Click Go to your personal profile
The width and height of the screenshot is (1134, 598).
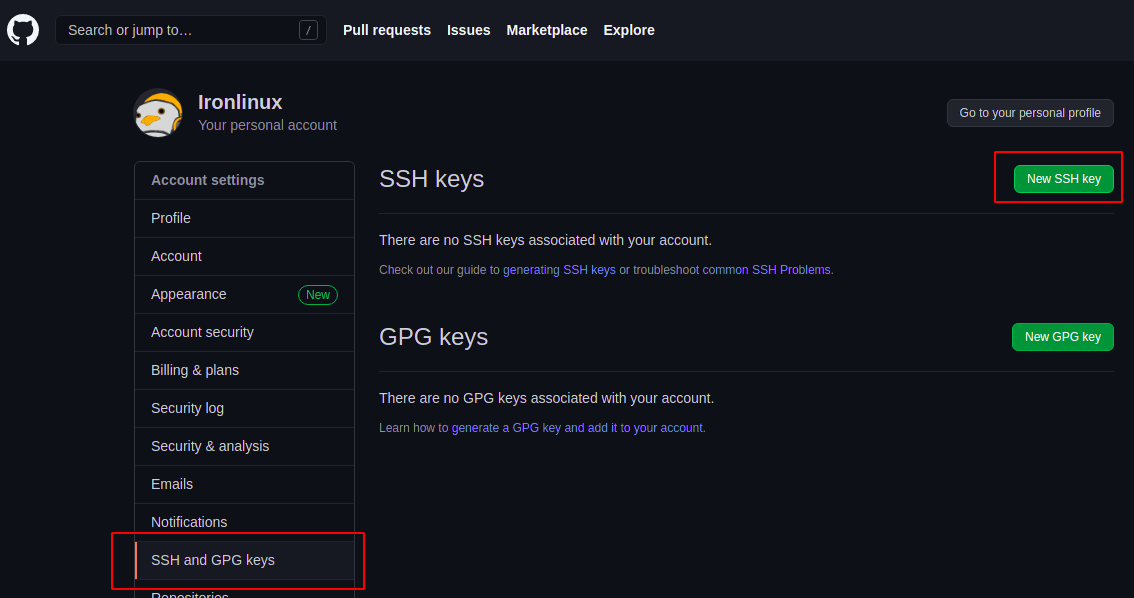pyautogui.click(x=1029, y=113)
